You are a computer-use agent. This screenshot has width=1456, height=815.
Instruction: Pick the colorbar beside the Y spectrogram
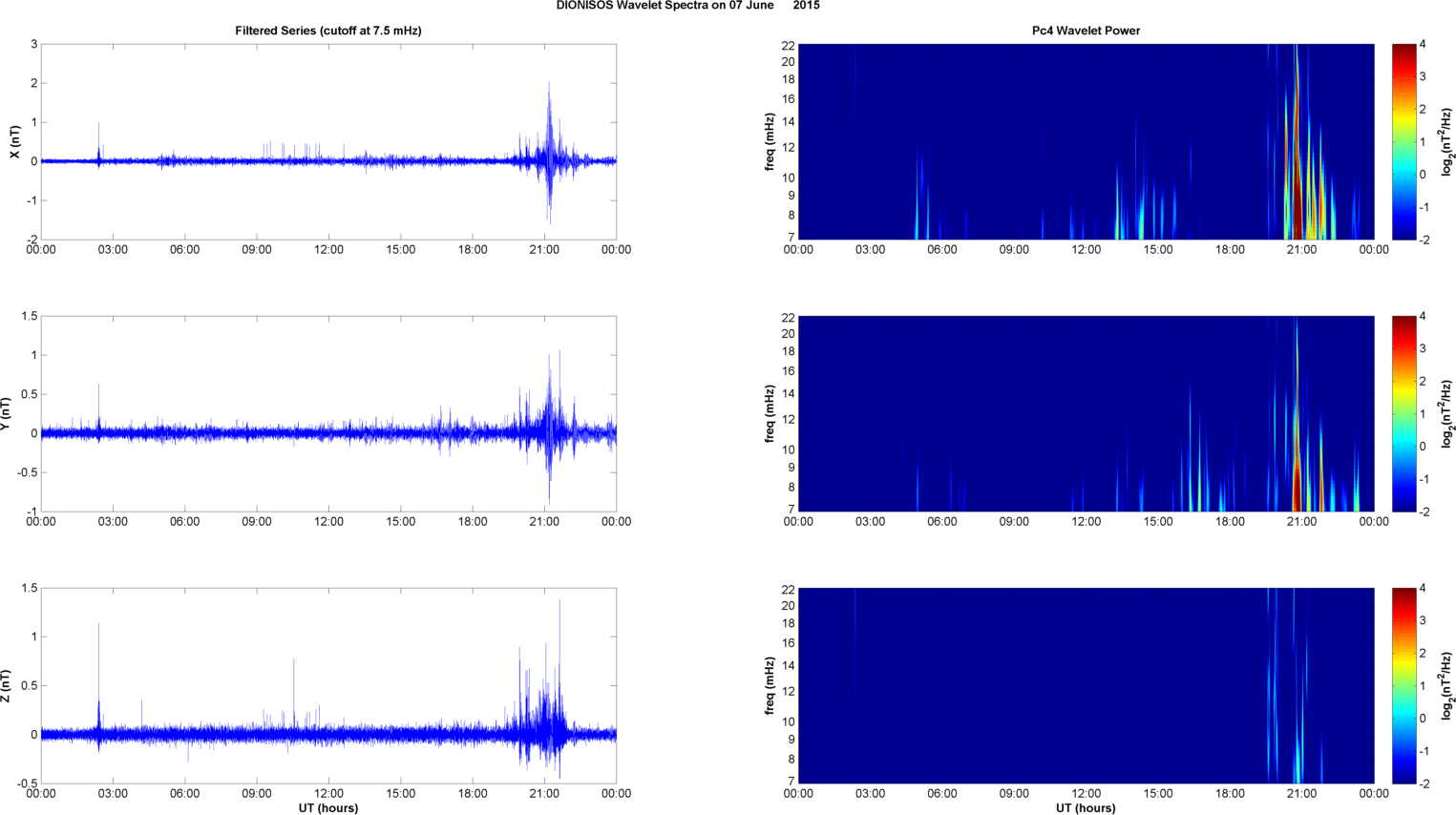click(1403, 414)
